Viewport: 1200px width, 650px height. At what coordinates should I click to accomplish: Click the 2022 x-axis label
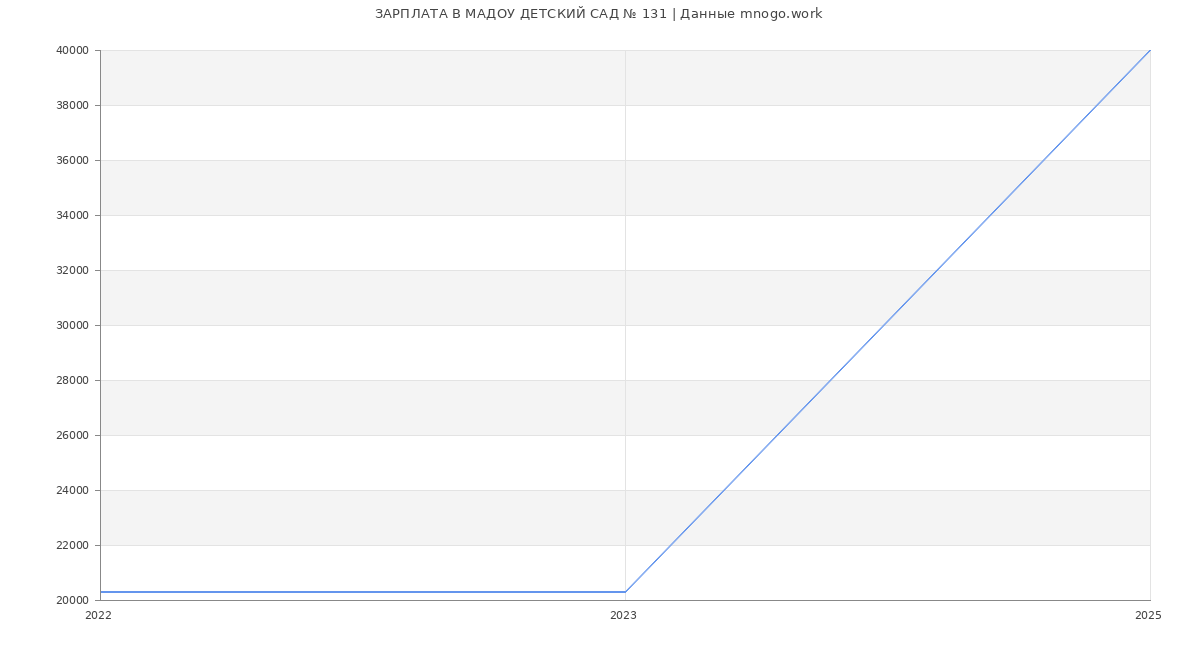point(98,616)
